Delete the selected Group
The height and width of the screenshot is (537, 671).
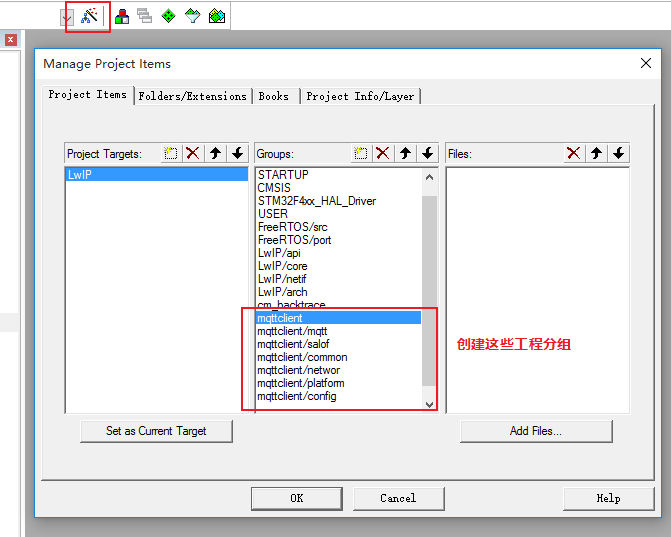click(x=383, y=153)
